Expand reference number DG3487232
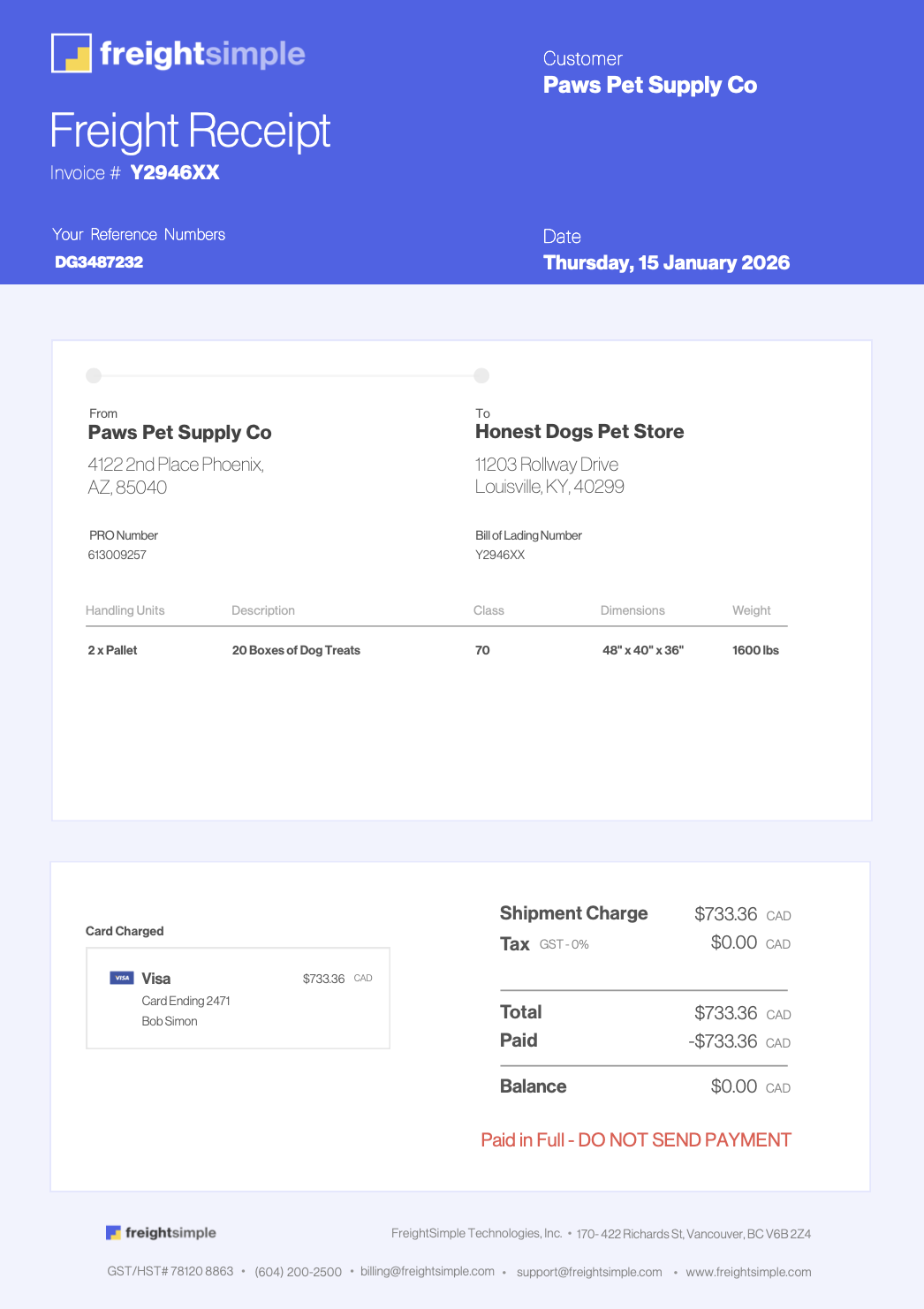The height and width of the screenshot is (1309, 924). click(99, 261)
